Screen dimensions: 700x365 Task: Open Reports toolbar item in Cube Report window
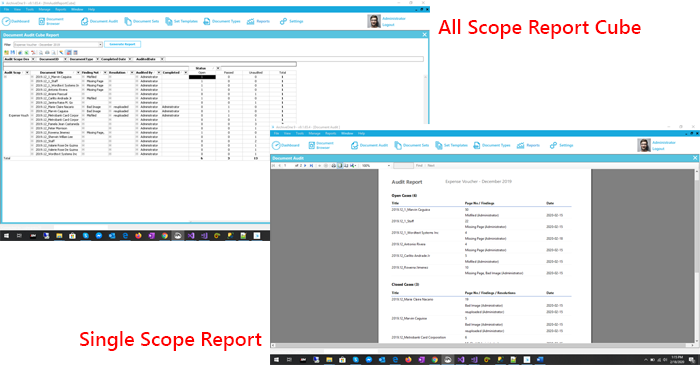(x=258, y=21)
